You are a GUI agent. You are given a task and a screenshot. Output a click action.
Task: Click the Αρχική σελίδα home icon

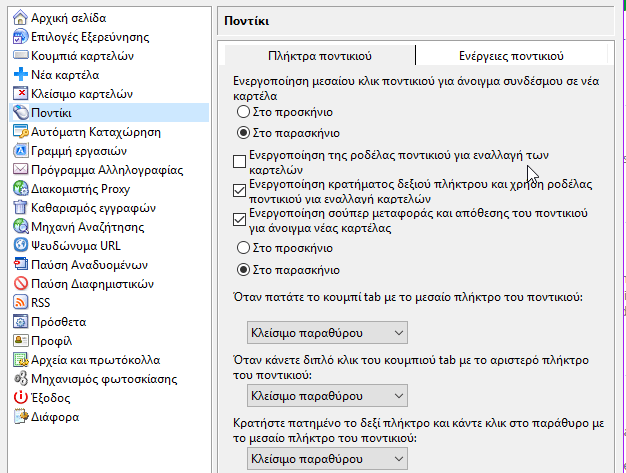click(x=21, y=18)
